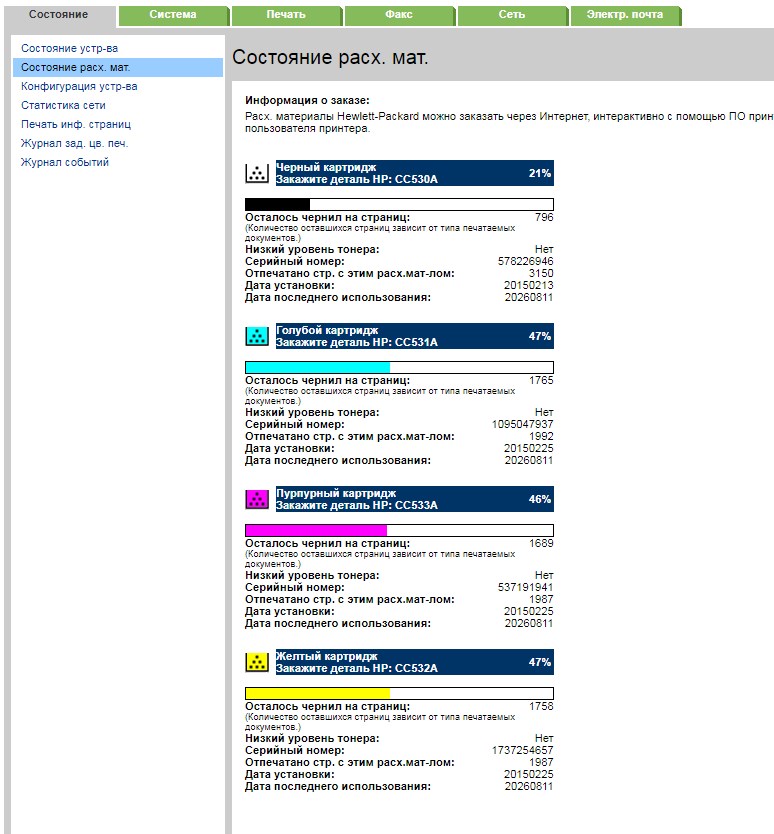
Task: Switch to the Печать tab
Action: 286,15
